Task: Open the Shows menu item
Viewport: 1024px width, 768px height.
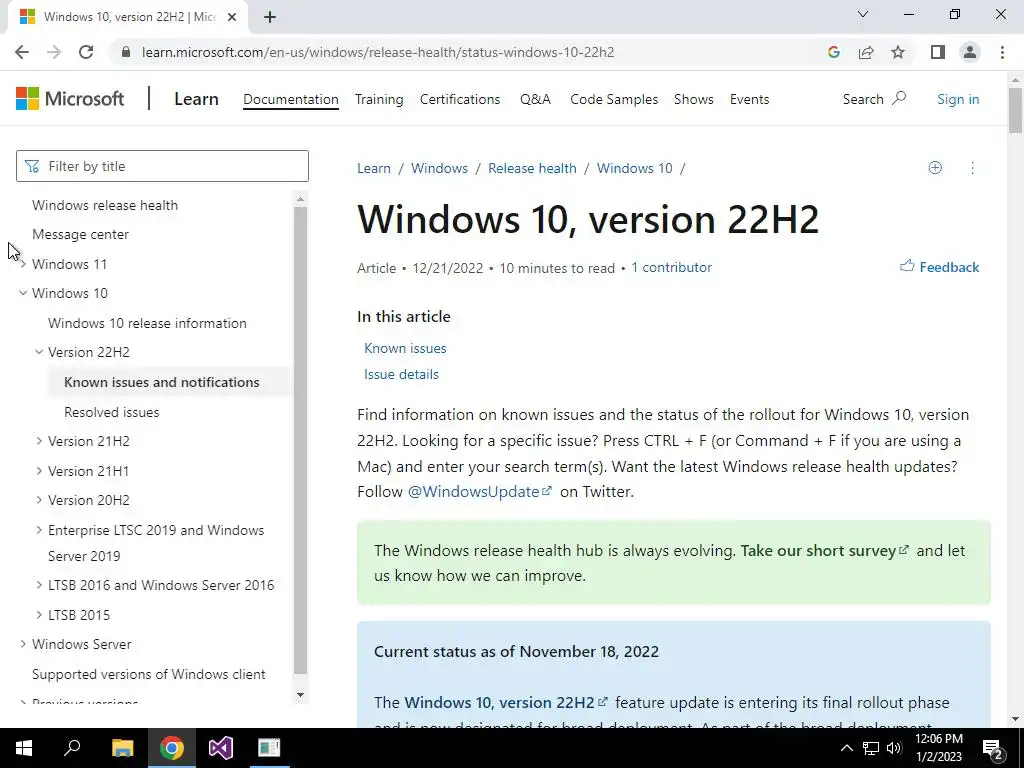Action: pyautogui.click(x=694, y=99)
